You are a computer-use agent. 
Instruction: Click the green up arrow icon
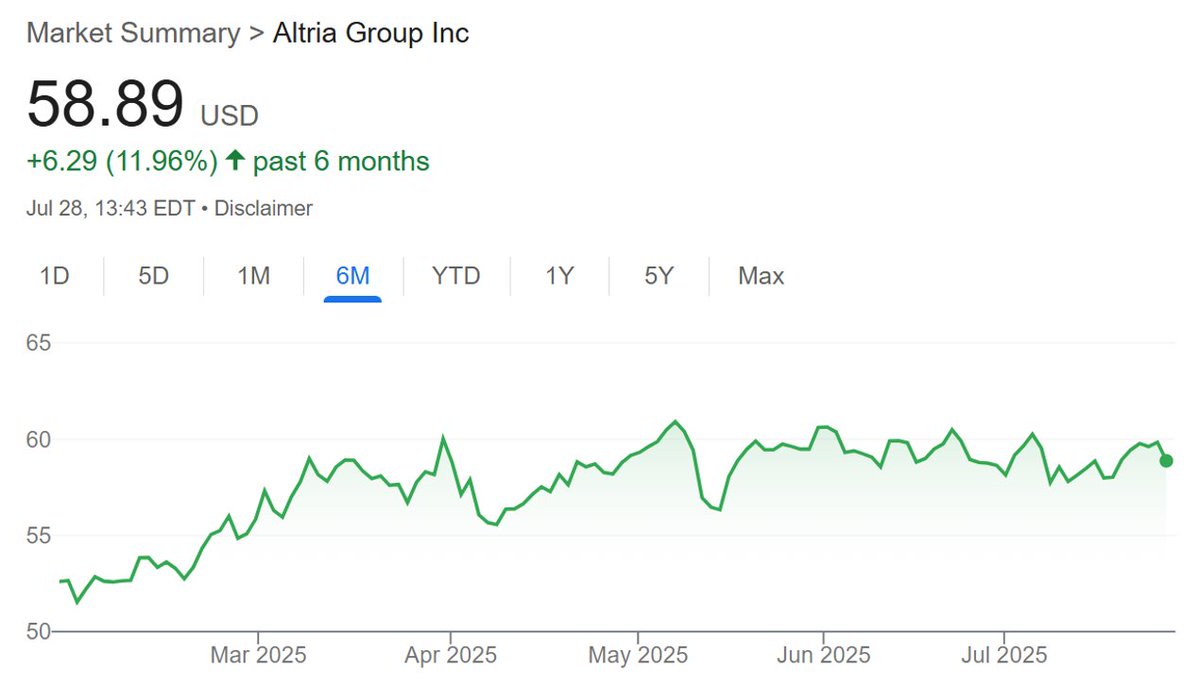[236, 161]
